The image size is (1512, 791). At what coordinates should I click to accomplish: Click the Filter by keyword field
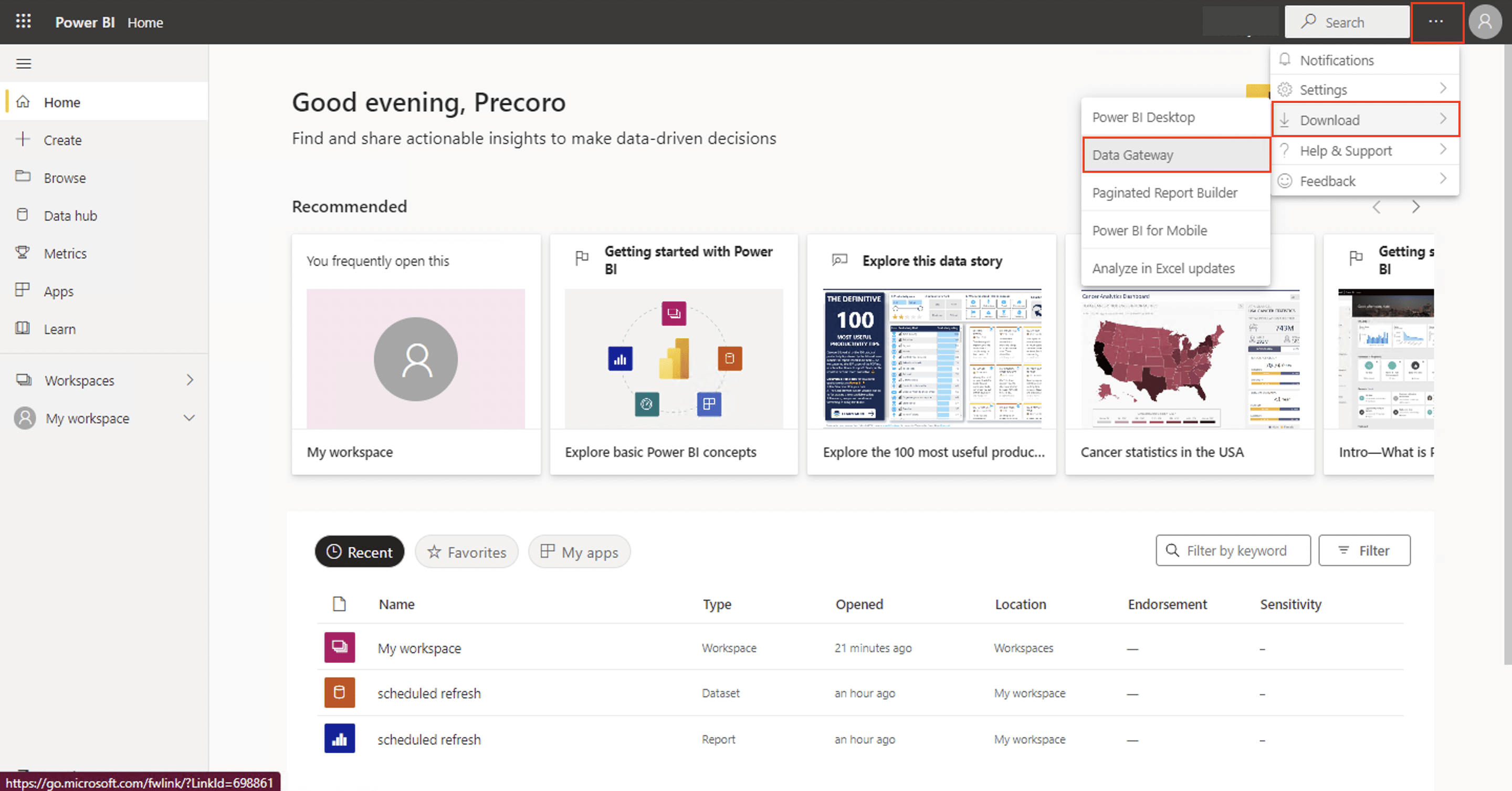point(1233,550)
